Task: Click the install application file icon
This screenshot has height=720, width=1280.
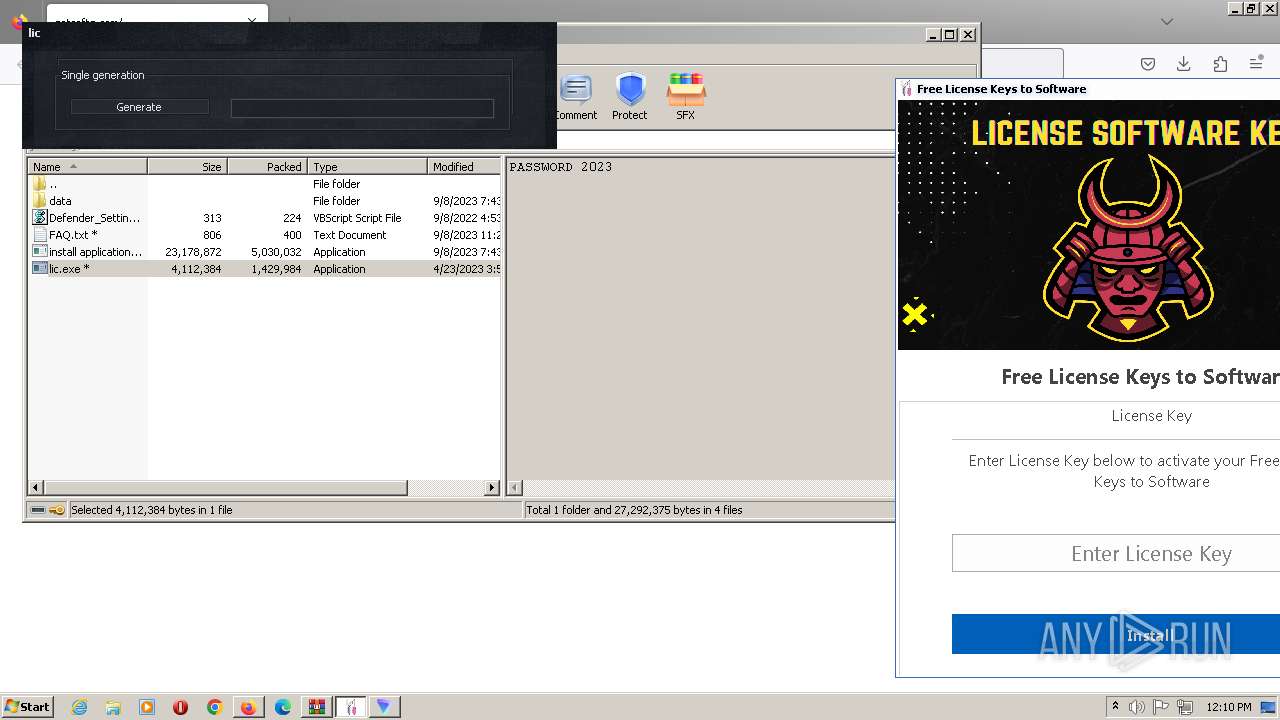Action: pyautogui.click(x=40, y=252)
